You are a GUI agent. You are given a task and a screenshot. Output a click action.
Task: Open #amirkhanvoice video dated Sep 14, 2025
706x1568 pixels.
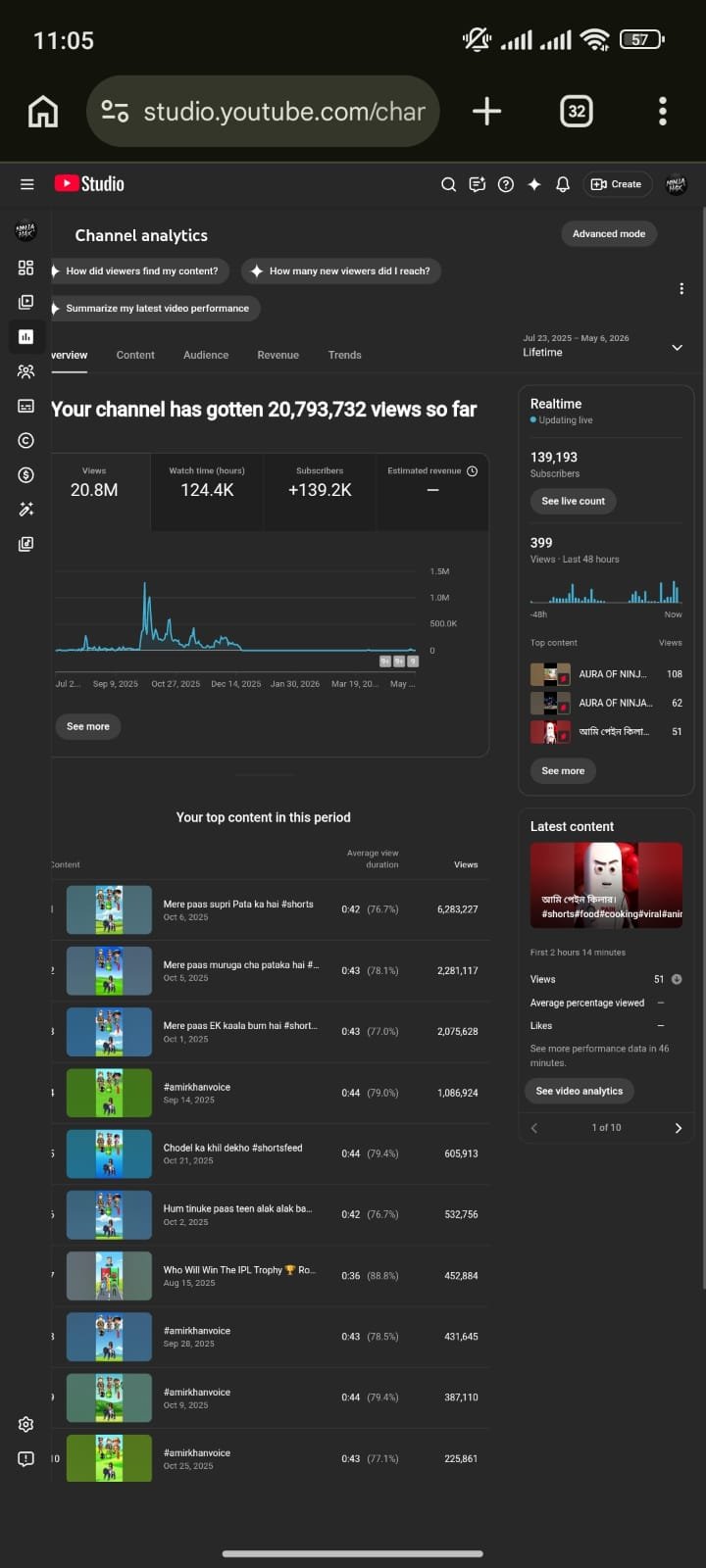(x=197, y=1087)
